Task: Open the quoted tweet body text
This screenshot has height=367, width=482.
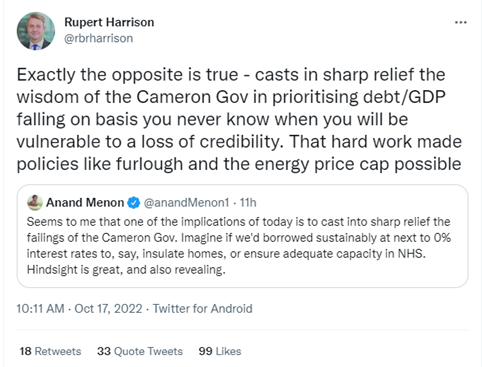Action: pos(238,246)
